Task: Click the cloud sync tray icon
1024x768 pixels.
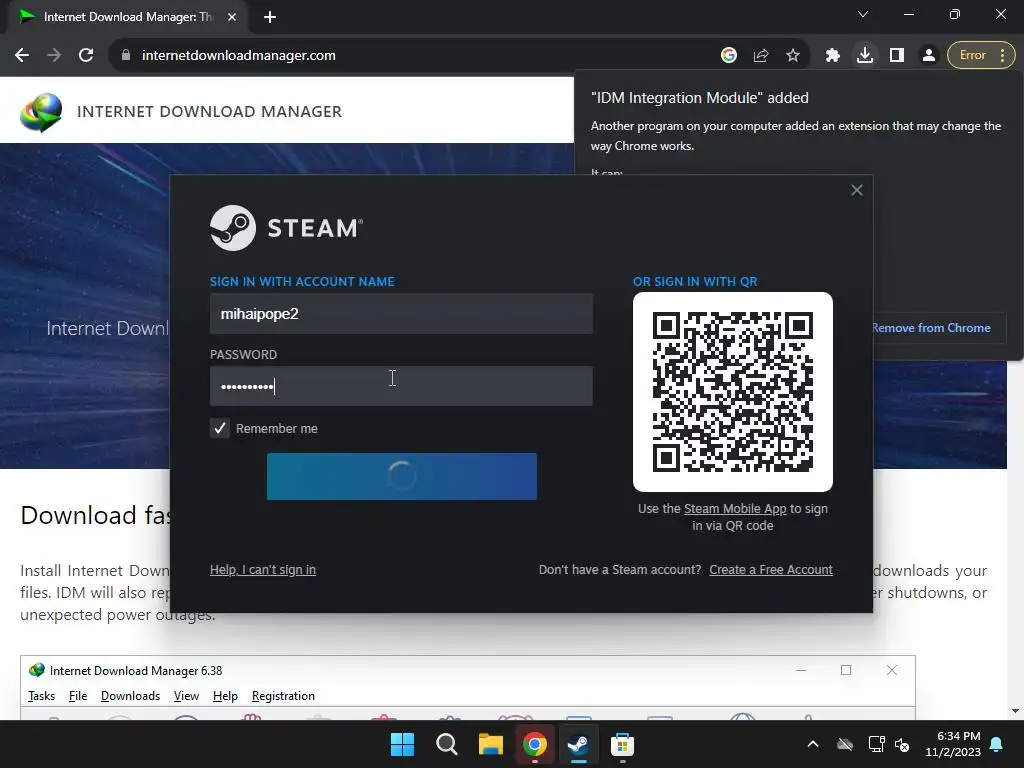Action: [x=845, y=744]
